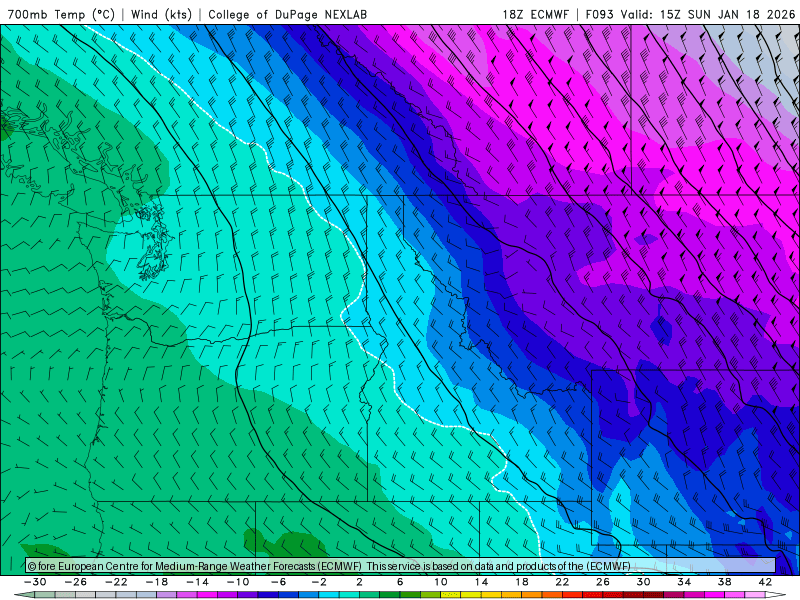Click the 30 value on the color scale
The image size is (800, 600).
[643, 582]
